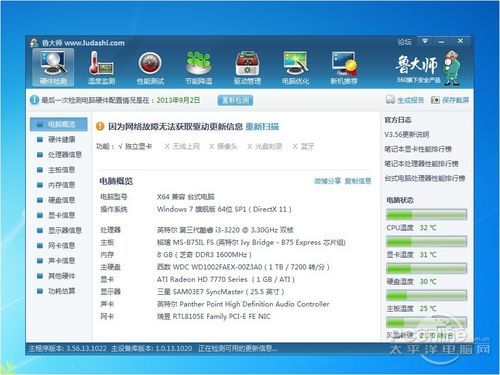500x375 pixels.
Task: Open the 新机推荐 medal monitor icon
Action: tap(344, 67)
